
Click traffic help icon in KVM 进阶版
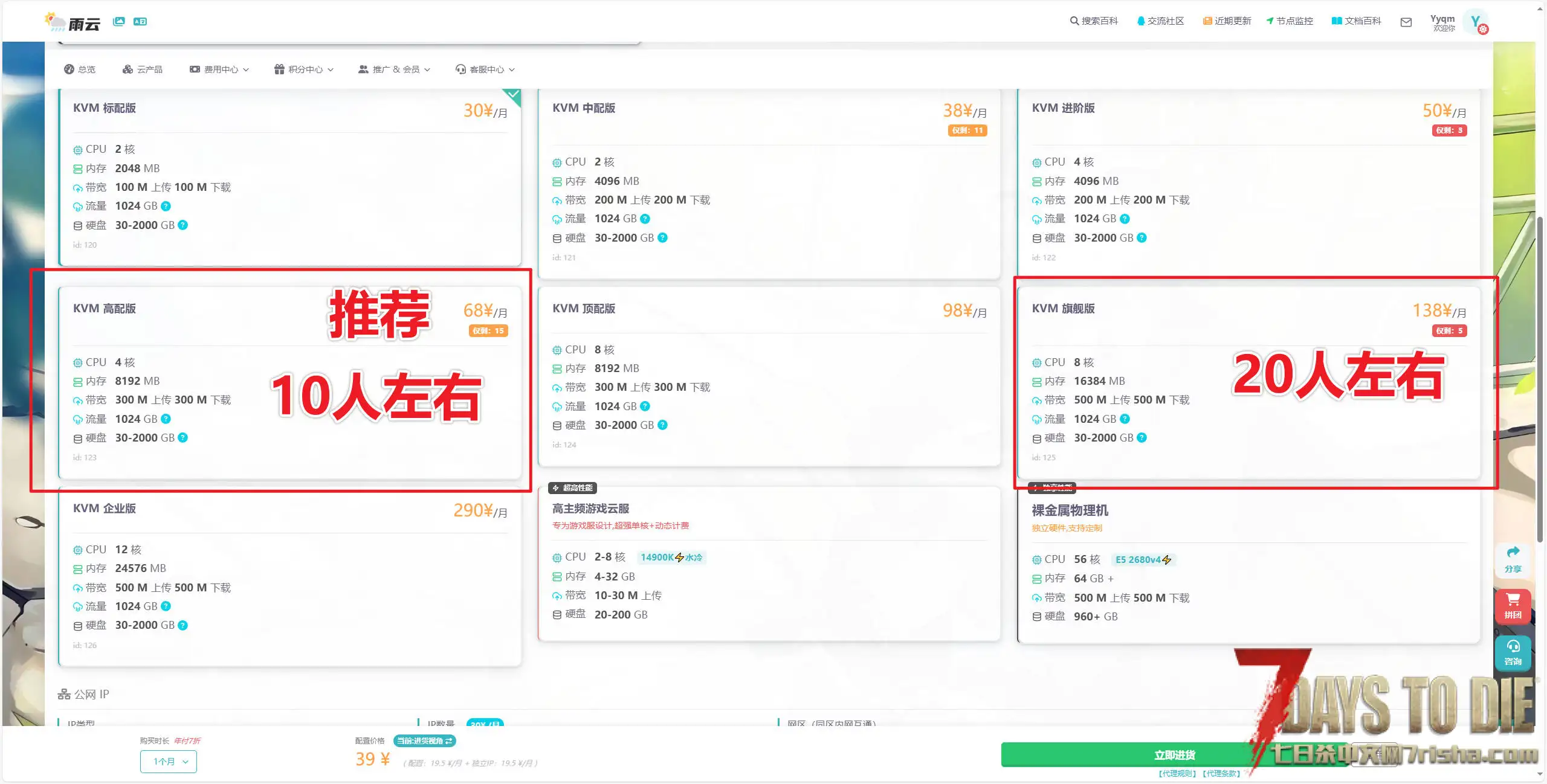pyautogui.click(x=1125, y=219)
